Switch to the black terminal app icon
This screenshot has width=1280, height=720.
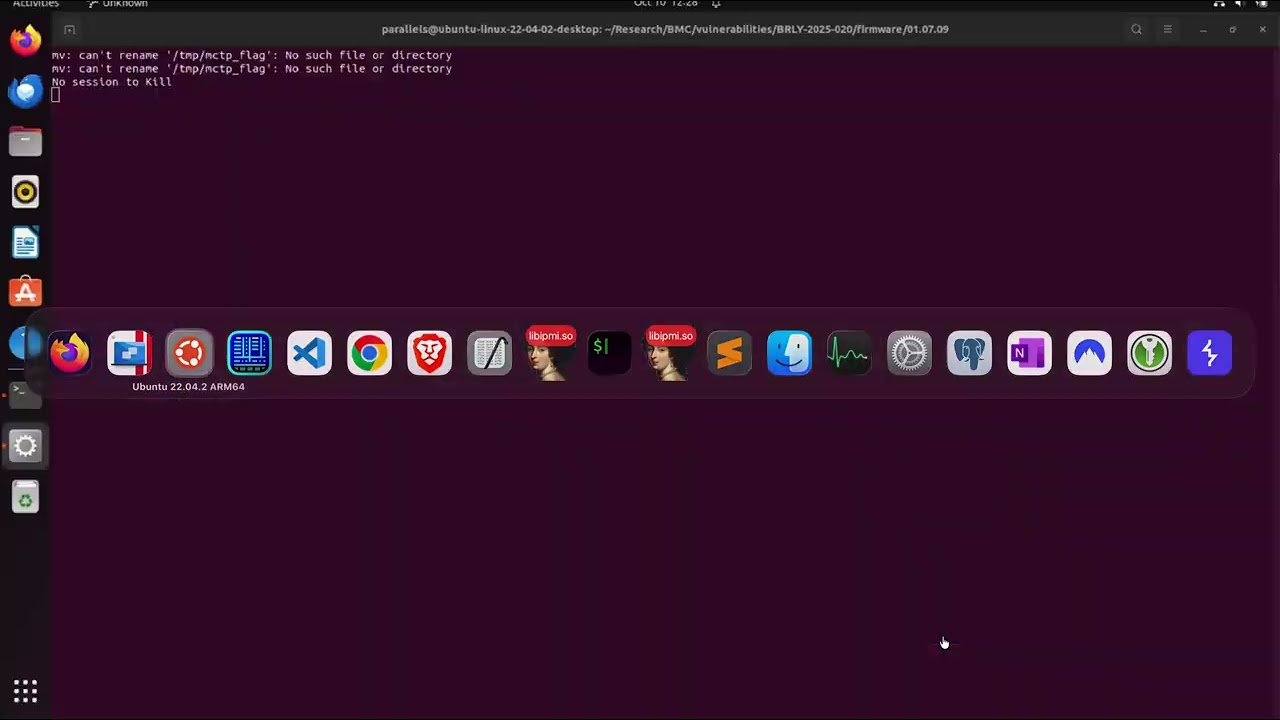(x=609, y=353)
